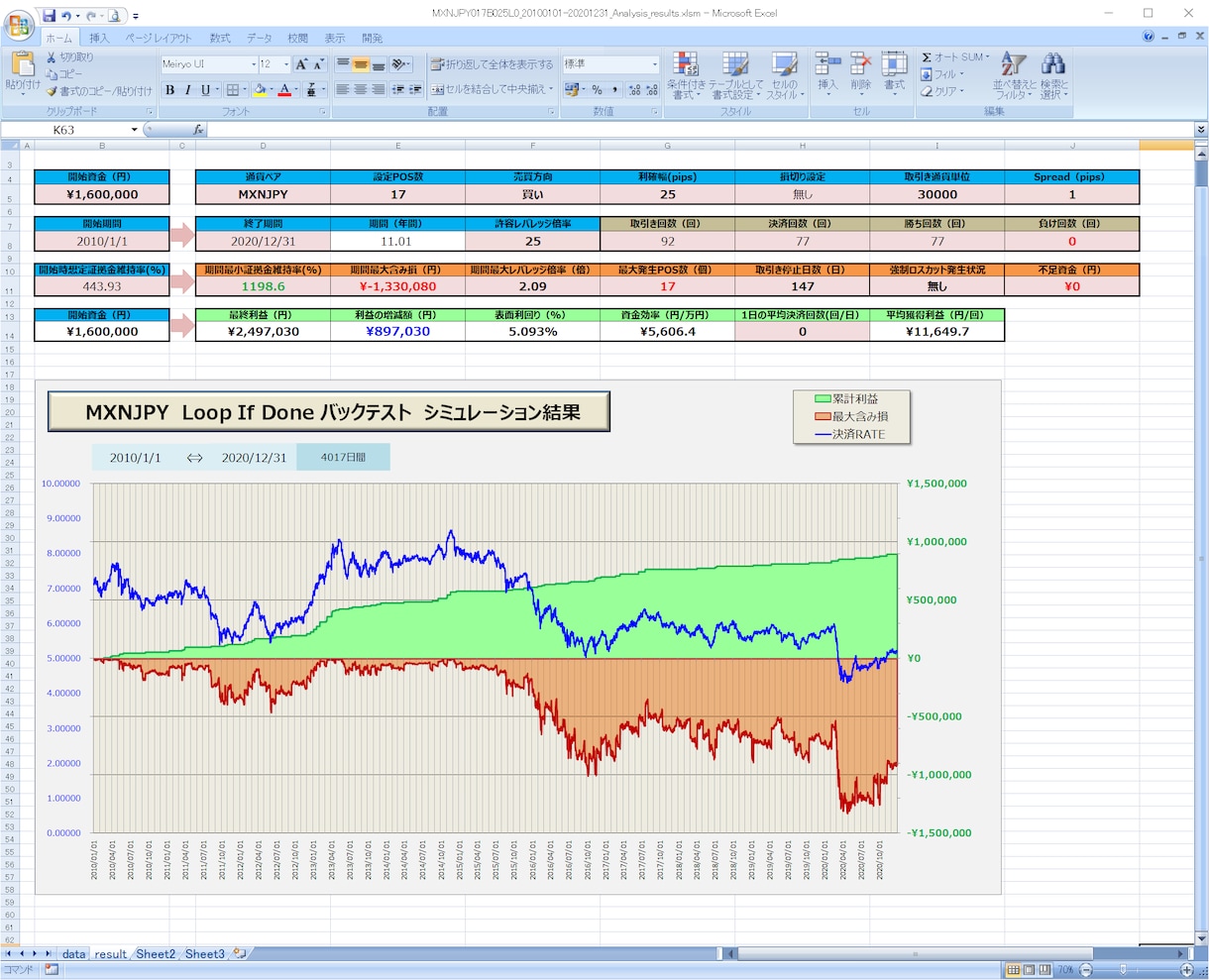This screenshot has width=1209, height=980.
Task: Toggle wrap text (折り返して全体を表示する)
Action: pyautogui.click(x=492, y=64)
